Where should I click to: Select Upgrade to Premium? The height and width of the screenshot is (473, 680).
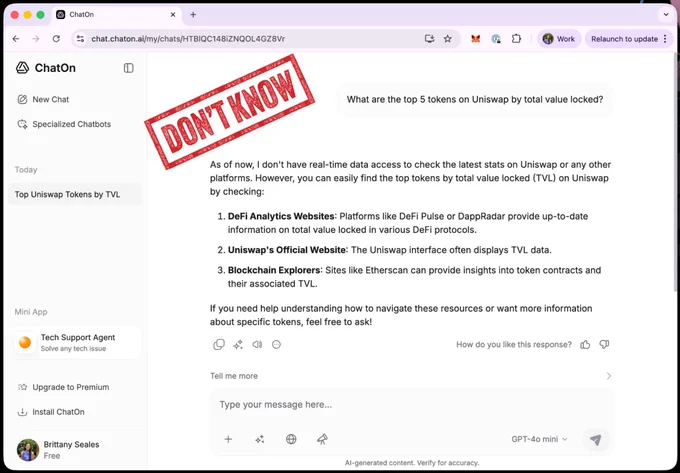coord(63,387)
